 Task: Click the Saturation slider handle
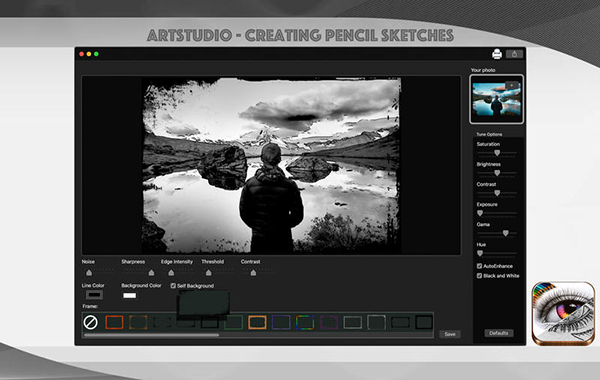click(497, 153)
